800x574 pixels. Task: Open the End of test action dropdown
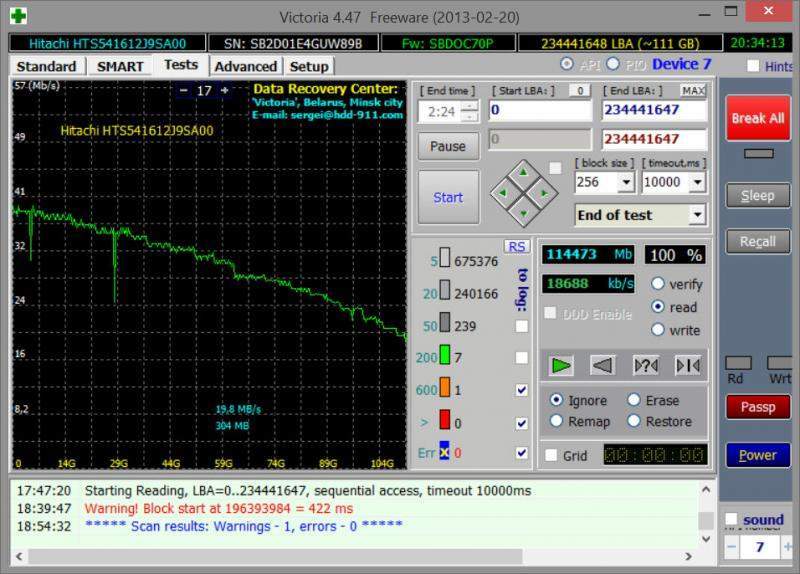697,215
